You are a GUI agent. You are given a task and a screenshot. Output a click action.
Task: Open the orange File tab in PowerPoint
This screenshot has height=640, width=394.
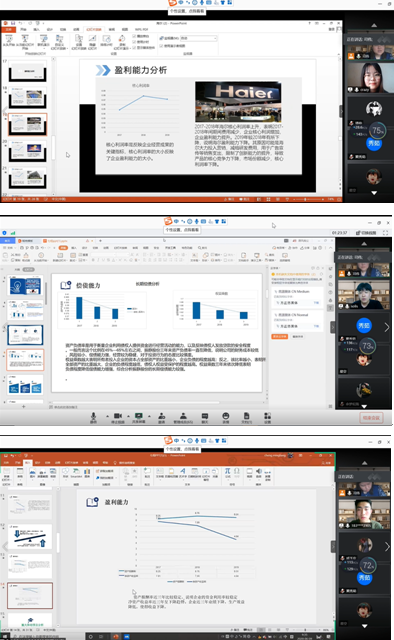tap(8, 29)
